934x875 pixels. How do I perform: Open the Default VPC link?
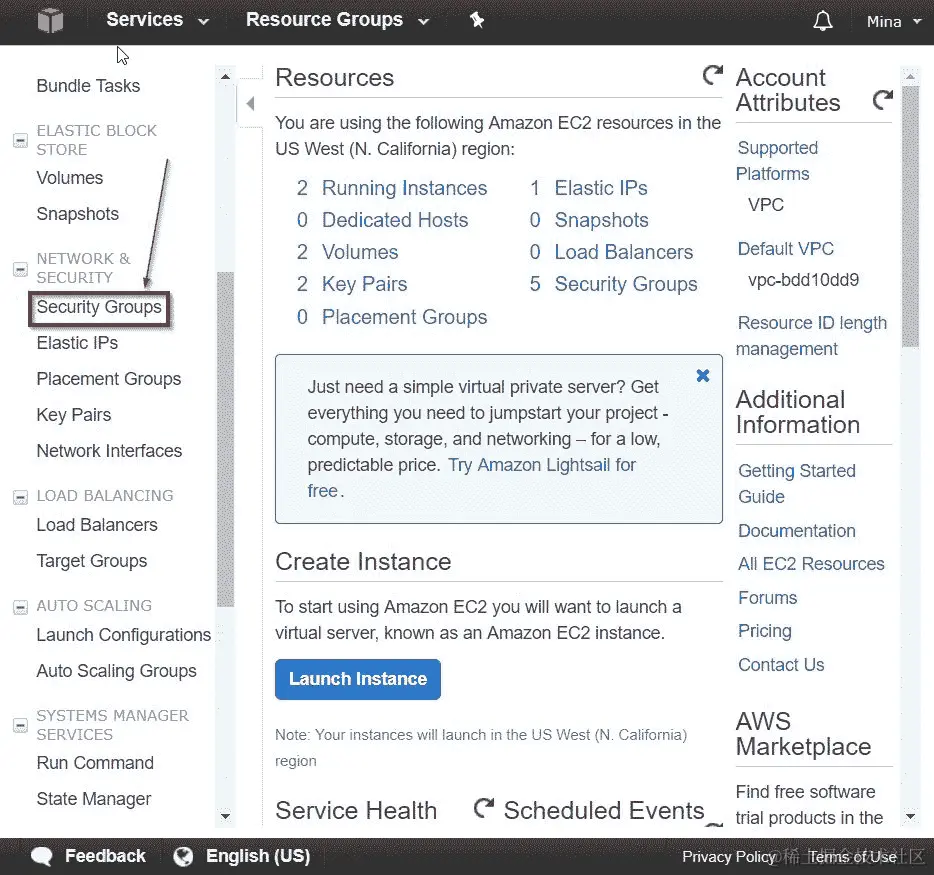pos(785,249)
